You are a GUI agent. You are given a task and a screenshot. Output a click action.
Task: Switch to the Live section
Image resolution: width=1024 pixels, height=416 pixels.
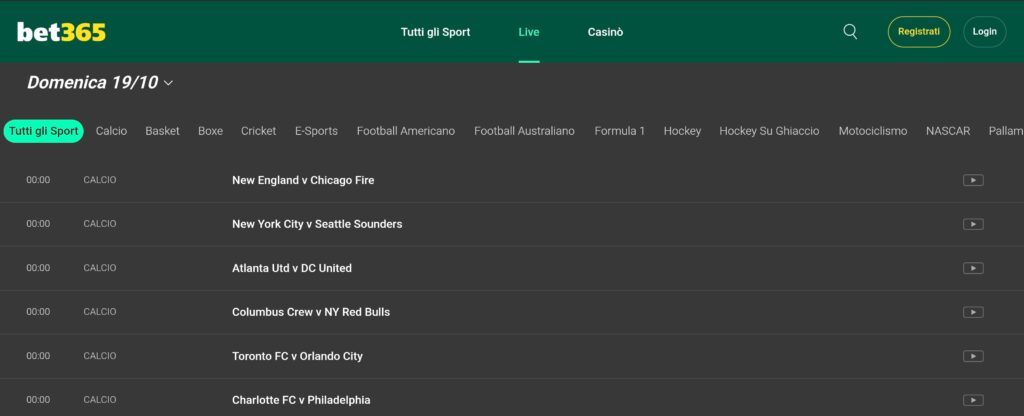[529, 32]
